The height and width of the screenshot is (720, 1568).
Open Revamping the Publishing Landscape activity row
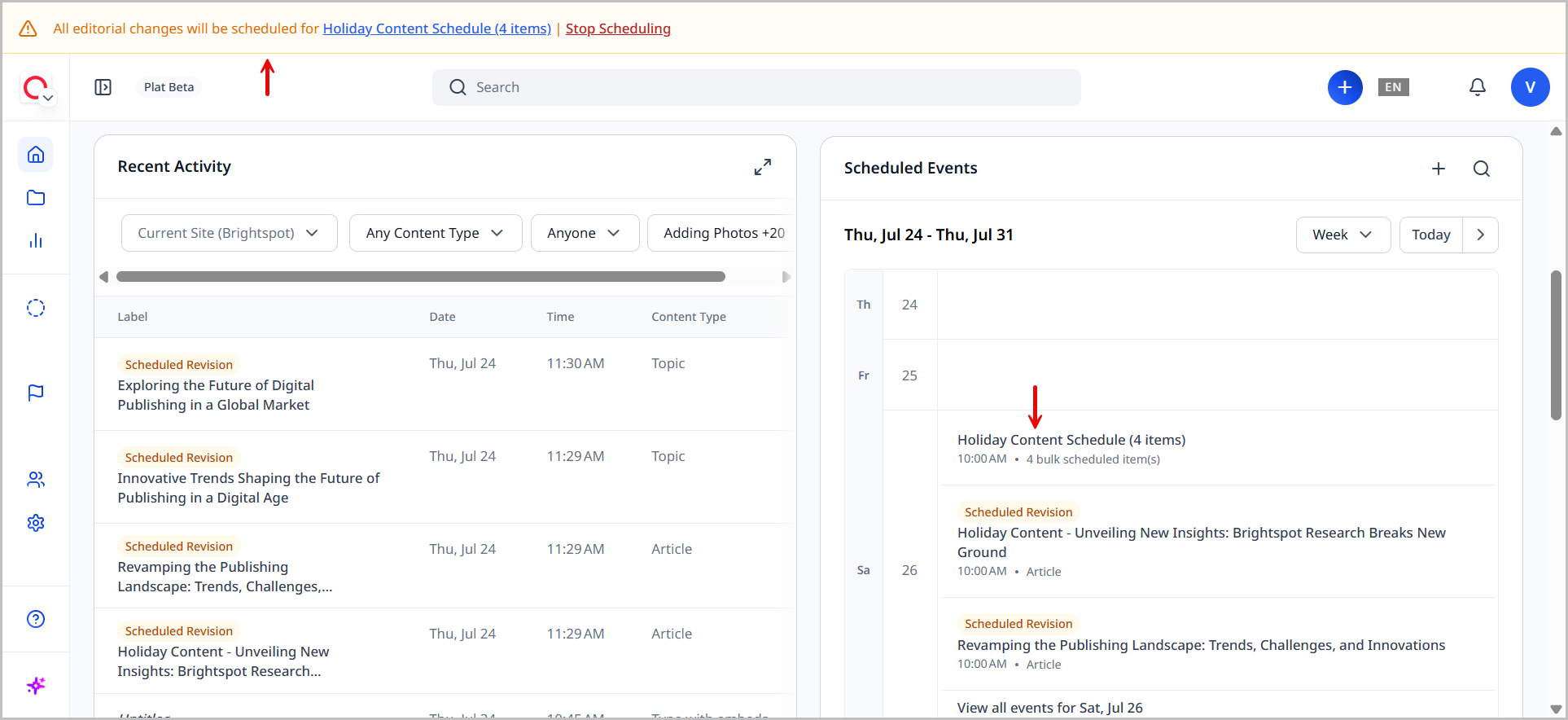click(x=225, y=577)
